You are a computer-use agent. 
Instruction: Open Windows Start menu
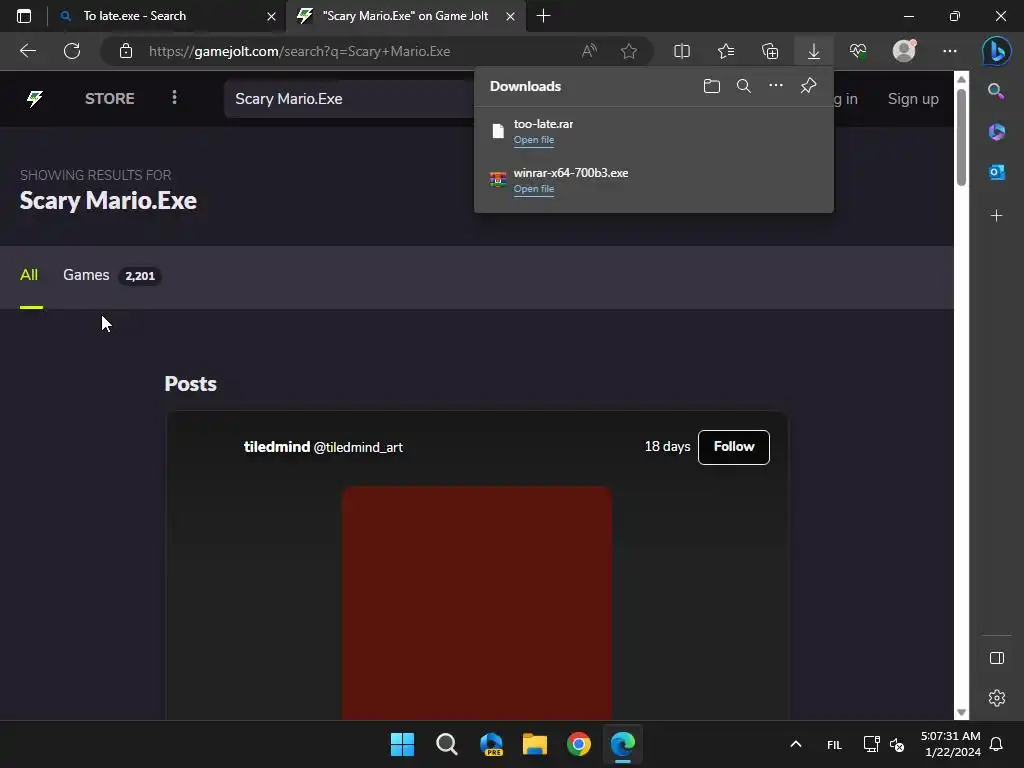[402, 744]
